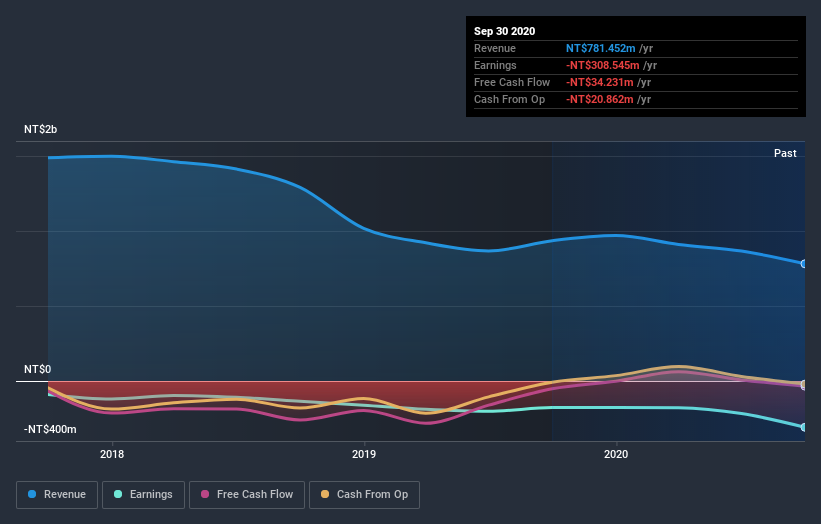
Task: Click the Cash From Op label in tooltip
Action: coord(509,99)
